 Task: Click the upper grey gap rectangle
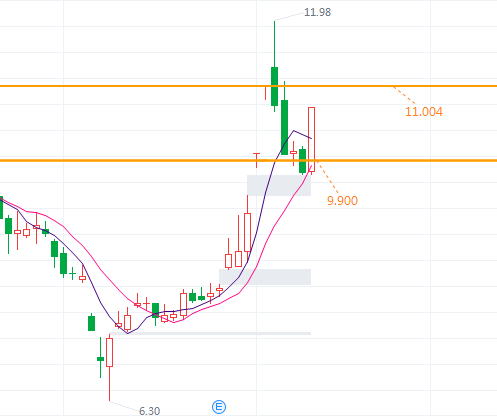pos(279,185)
